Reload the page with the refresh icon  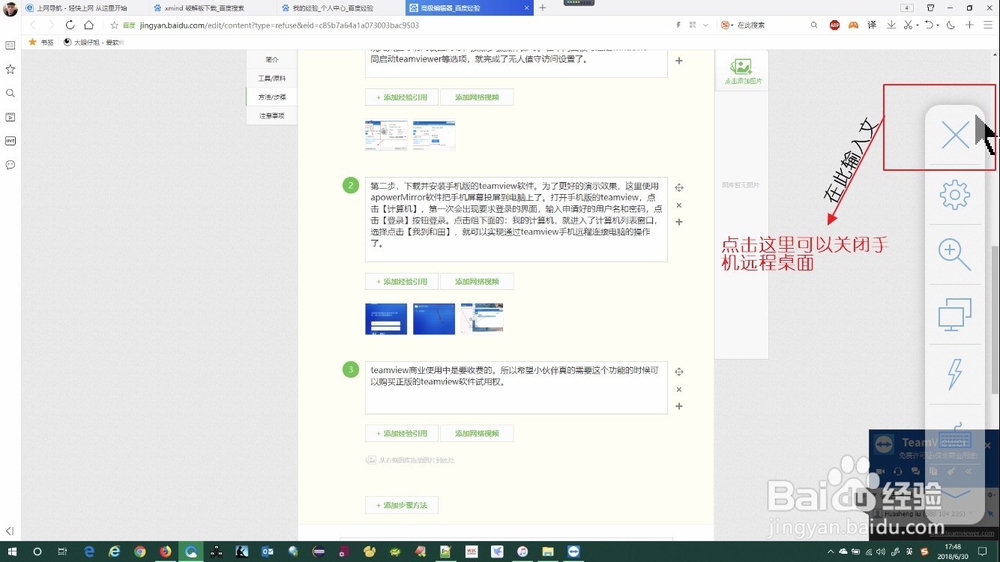click(70, 25)
